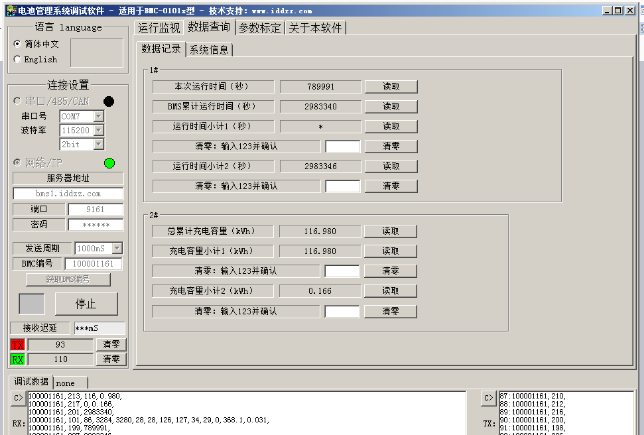Click the C> button beside TX log
Screen dimensions: 644x435
[488, 398]
